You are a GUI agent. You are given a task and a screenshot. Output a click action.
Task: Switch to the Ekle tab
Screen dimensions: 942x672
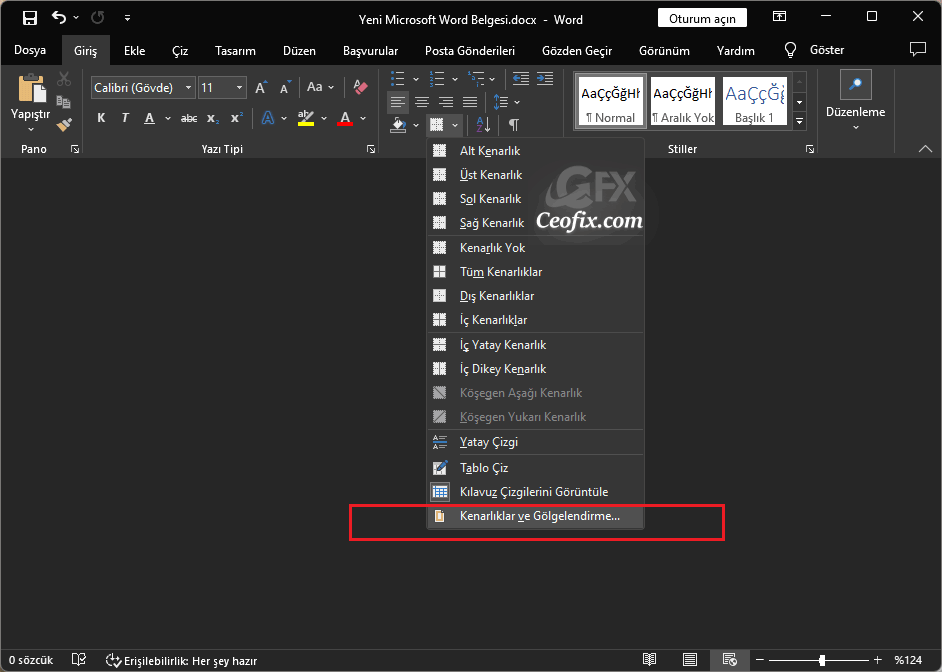(135, 50)
